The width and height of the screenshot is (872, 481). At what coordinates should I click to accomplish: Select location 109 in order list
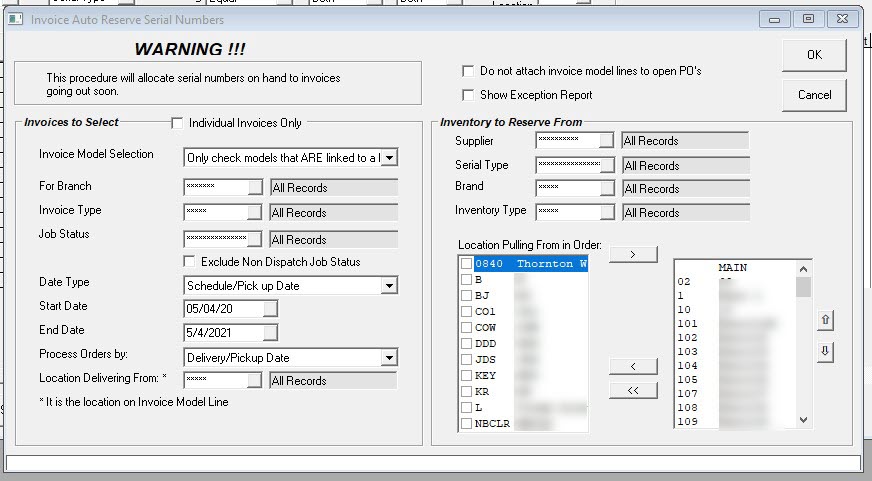click(735, 422)
